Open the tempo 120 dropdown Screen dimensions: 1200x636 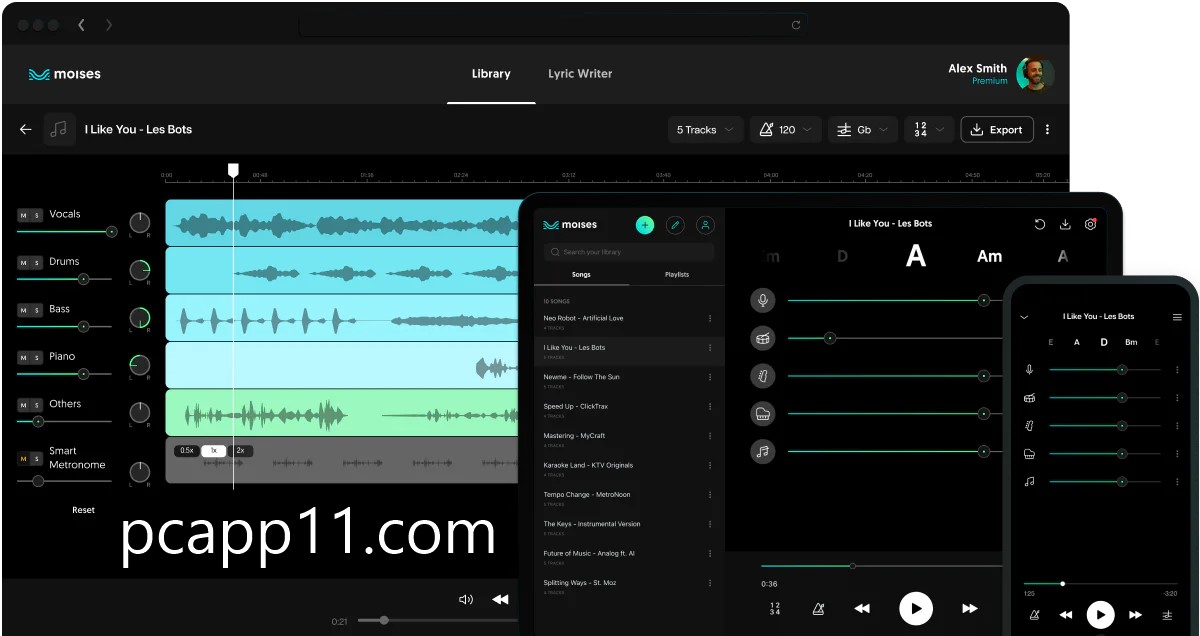click(x=786, y=130)
